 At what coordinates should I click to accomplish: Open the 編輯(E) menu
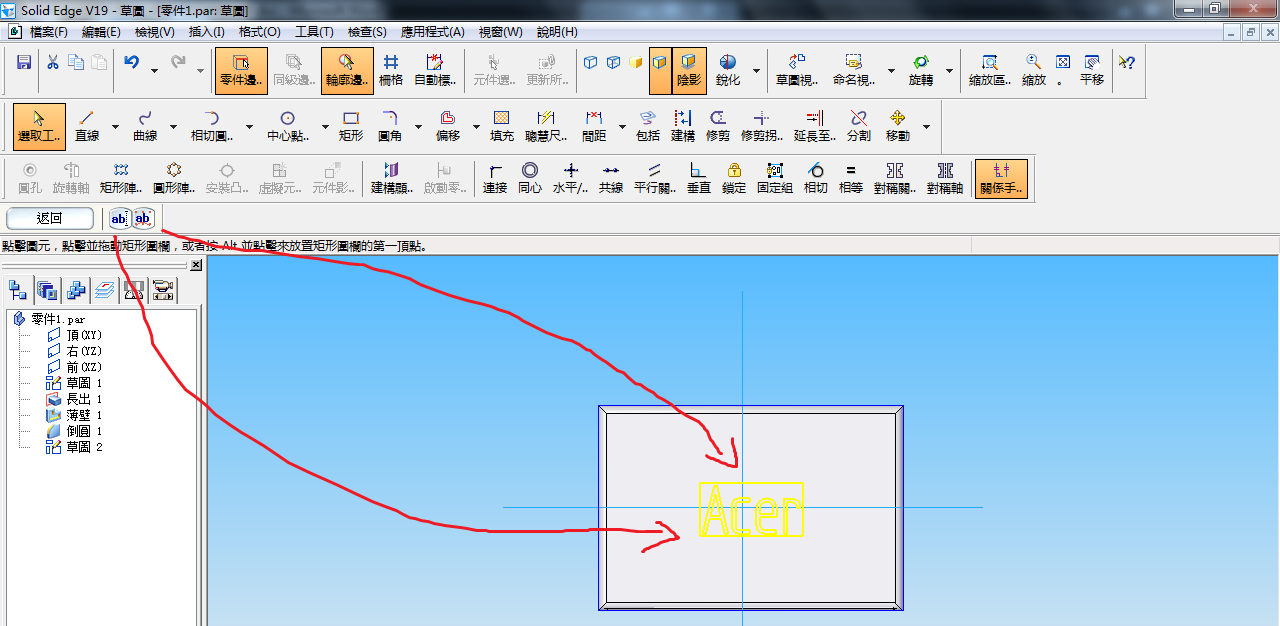point(101,32)
